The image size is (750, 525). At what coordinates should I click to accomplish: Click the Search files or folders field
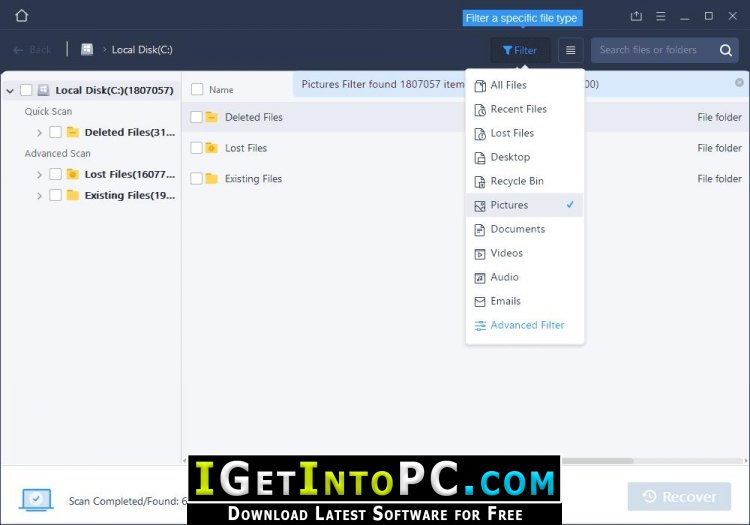click(x=655, y=50)
